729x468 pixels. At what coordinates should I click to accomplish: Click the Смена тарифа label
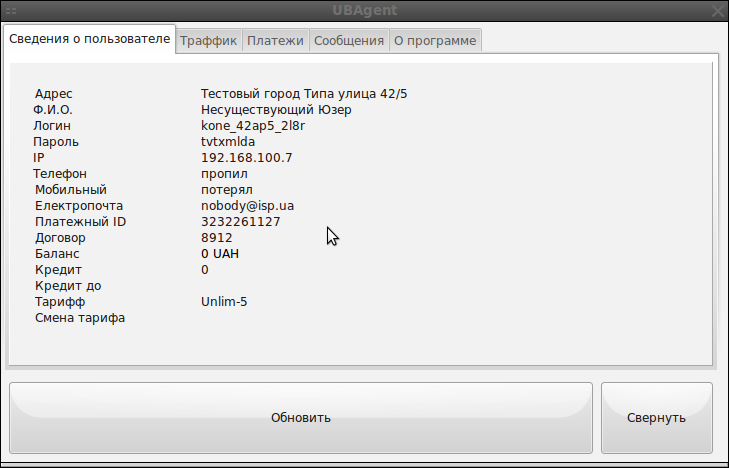click(80, 318)
